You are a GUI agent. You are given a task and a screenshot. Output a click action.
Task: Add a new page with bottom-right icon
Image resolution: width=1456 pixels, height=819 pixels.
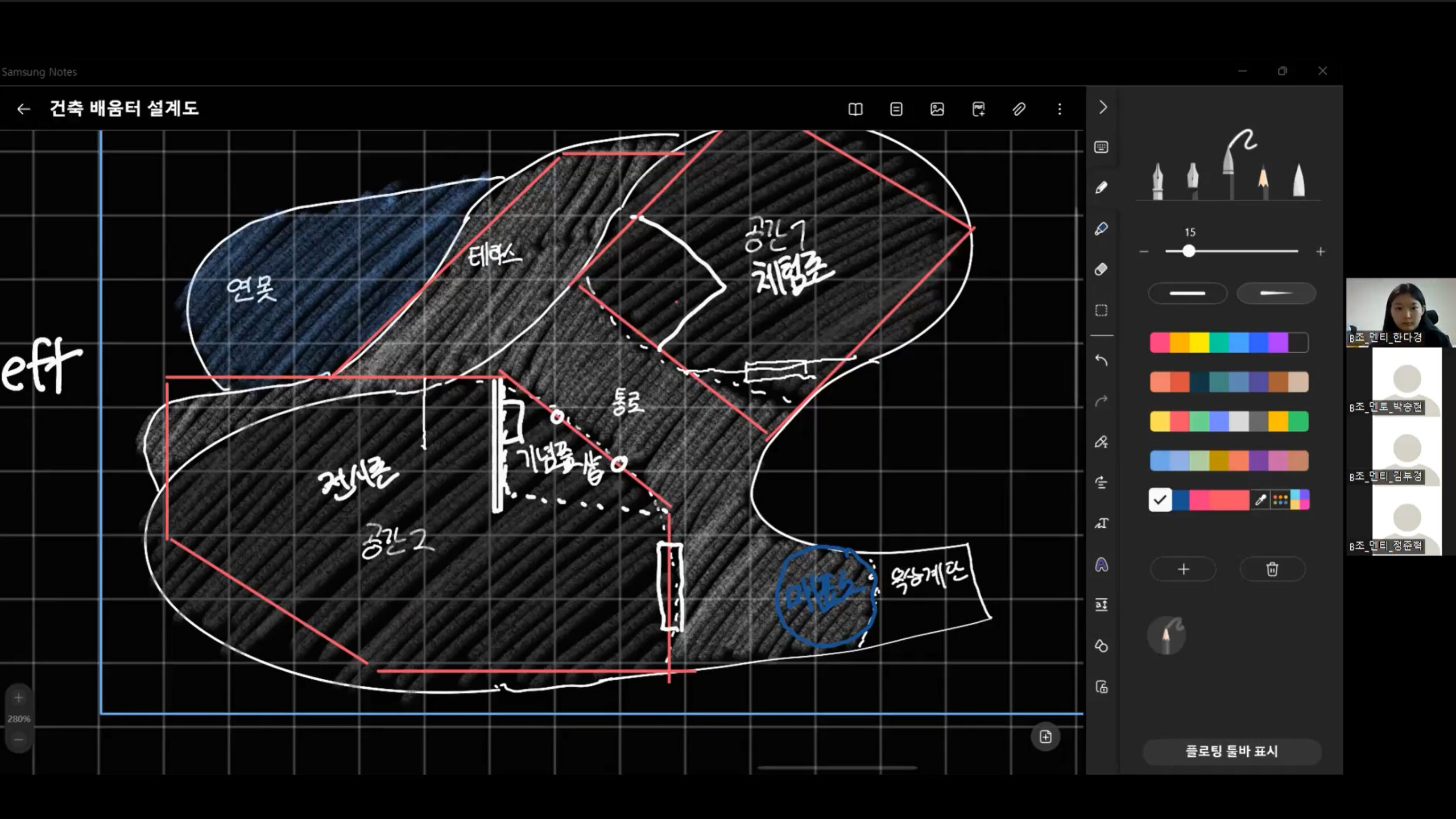[x=1045, y=737]
